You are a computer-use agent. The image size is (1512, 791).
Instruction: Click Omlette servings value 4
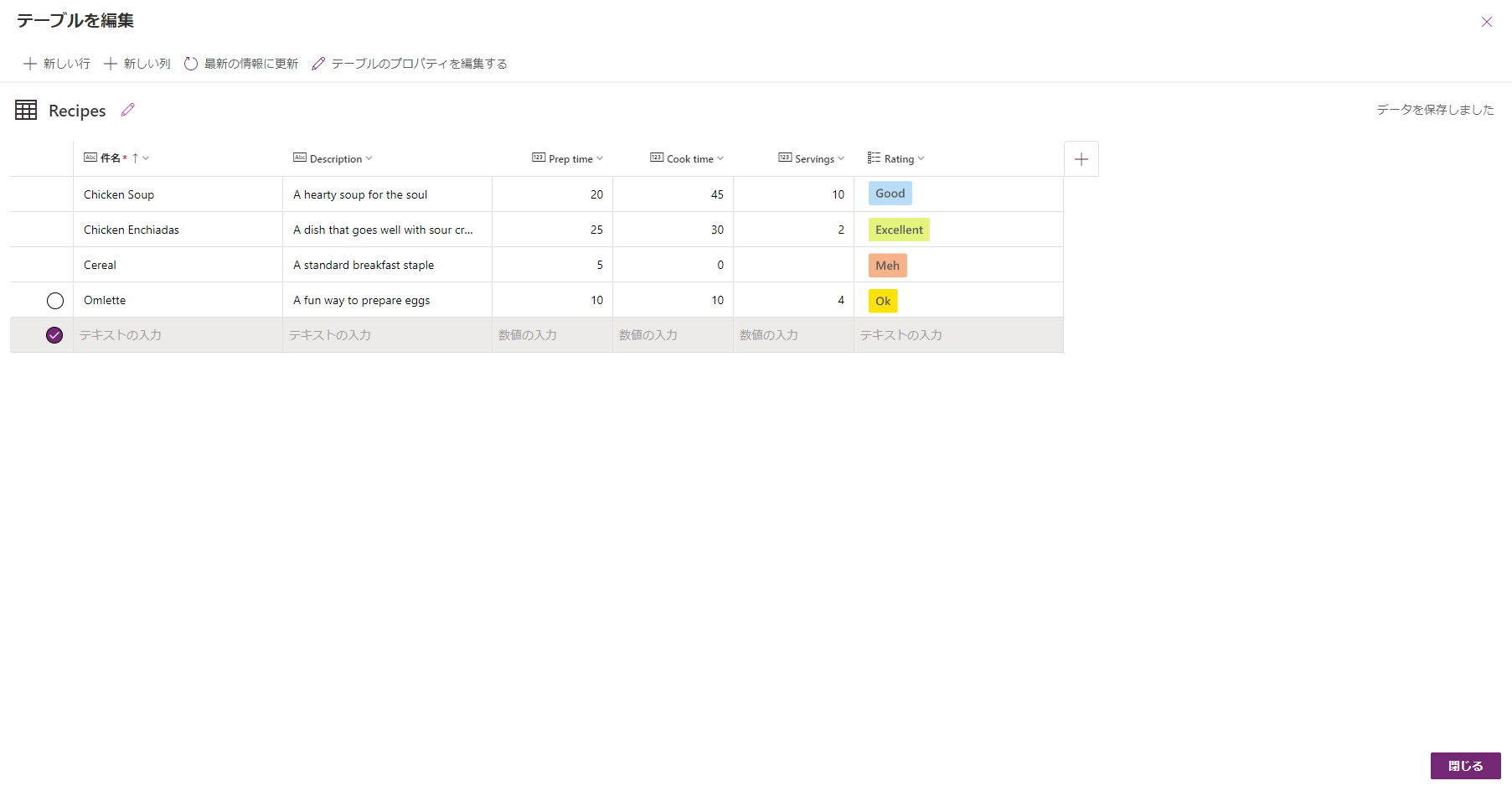click(793, 300)
